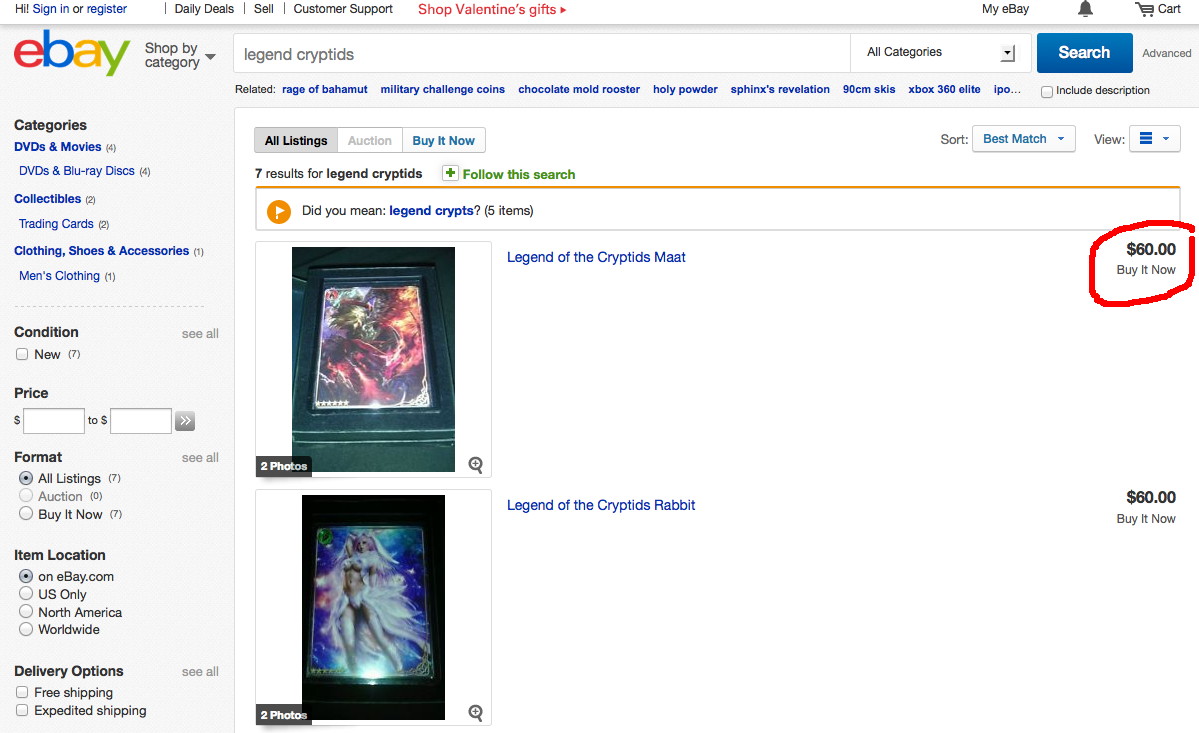Image resolution: width=1199 pixels, height=733 pixels.
Task: Check the New condition checkbox
Action: pos(22,354)
